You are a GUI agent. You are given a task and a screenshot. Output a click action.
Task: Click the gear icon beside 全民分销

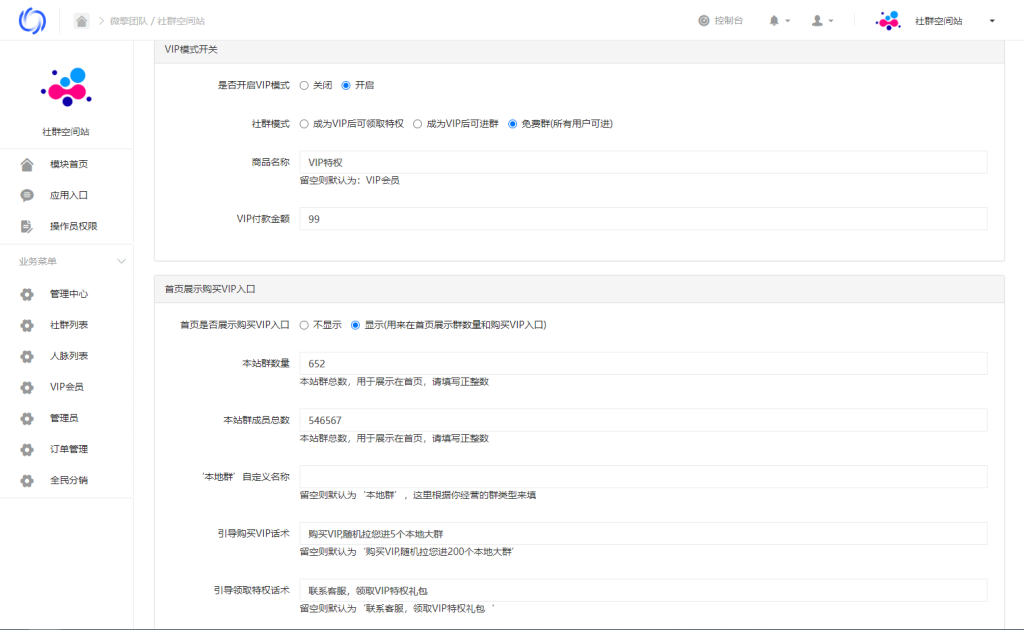click(x=27, y=480)
